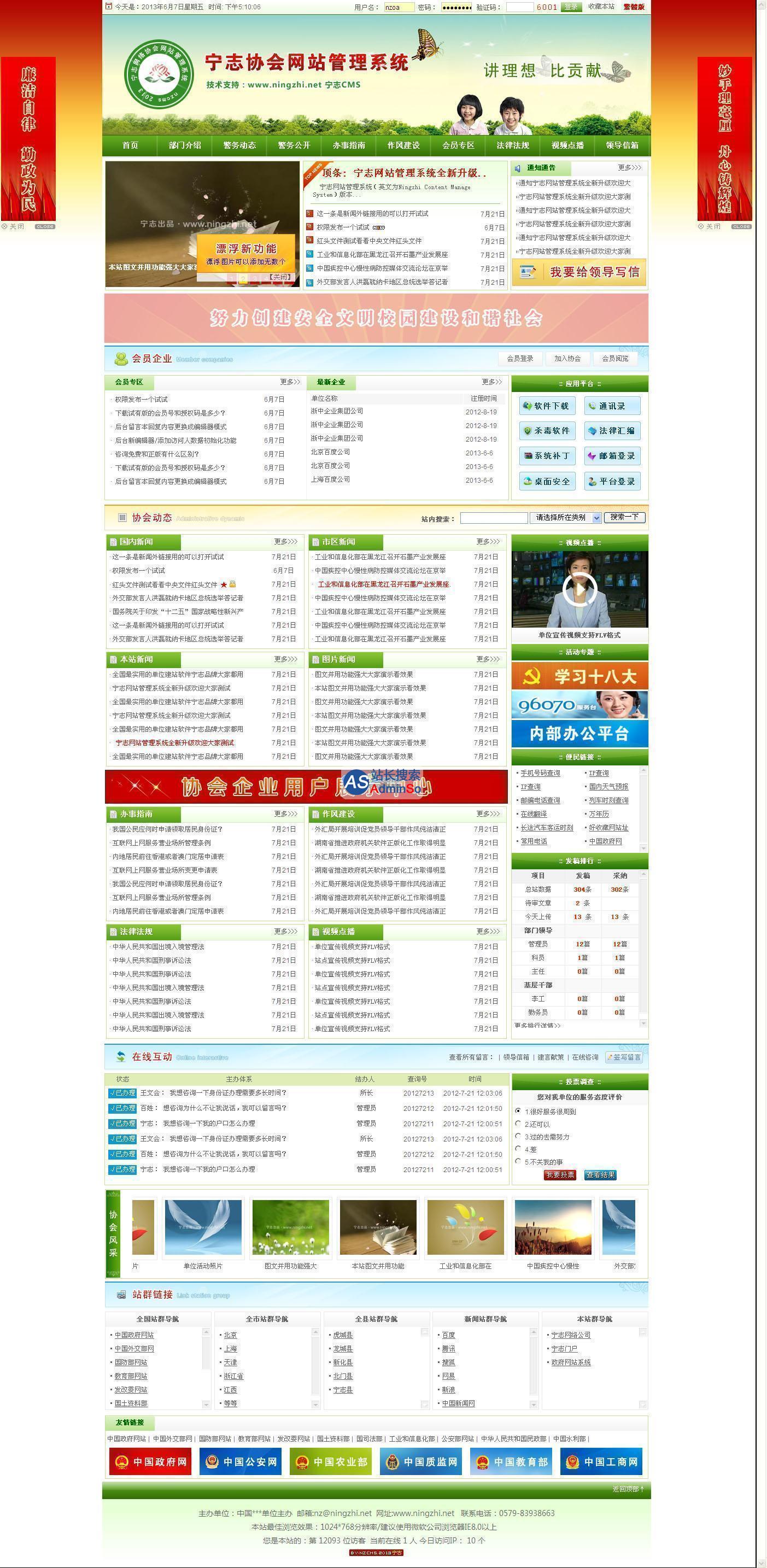Open 部门介绍 in the navigation bar
Screen dimensions: 767x1568
tap(185, 145)
